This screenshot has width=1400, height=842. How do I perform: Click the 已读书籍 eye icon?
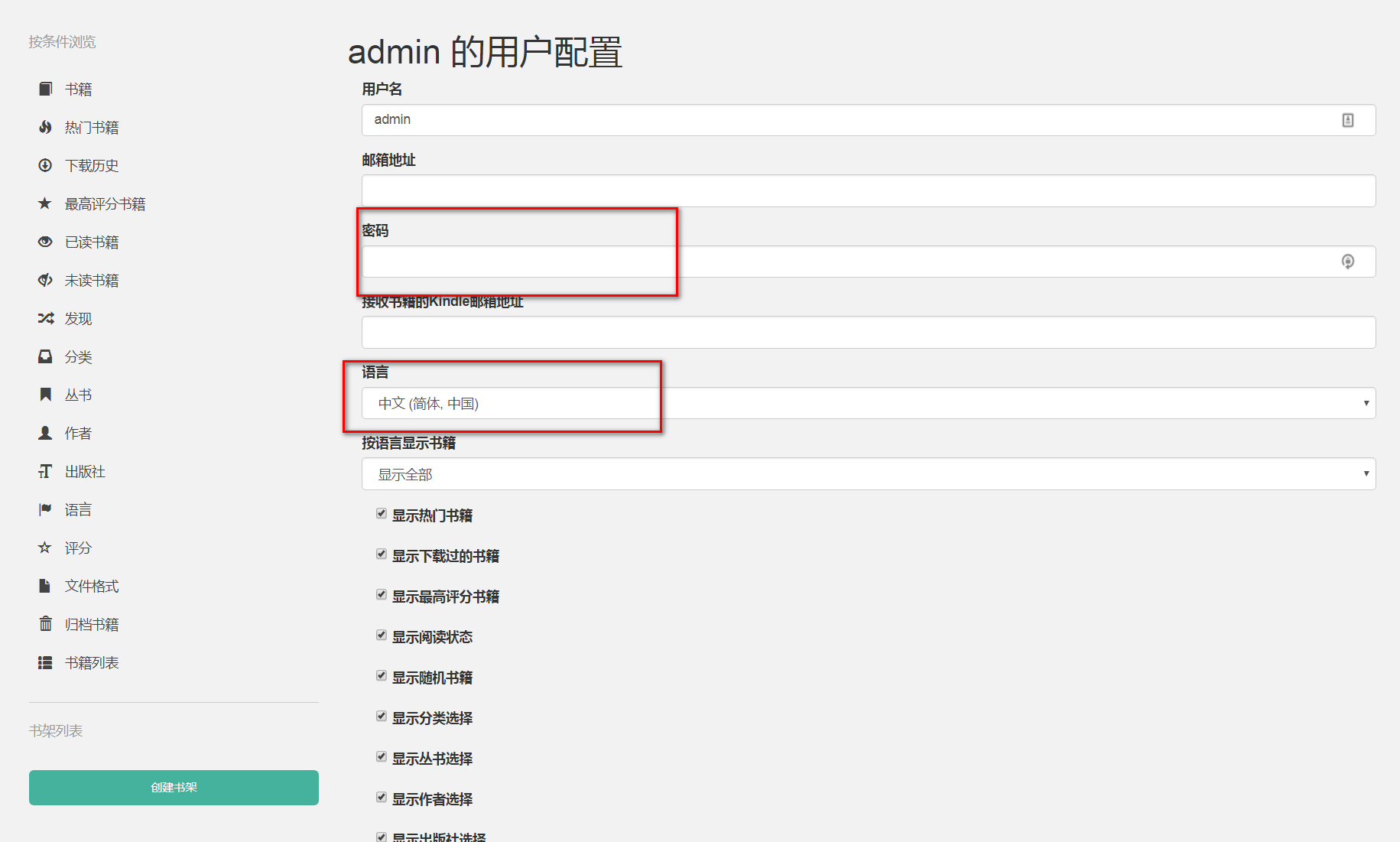[45, 242]
